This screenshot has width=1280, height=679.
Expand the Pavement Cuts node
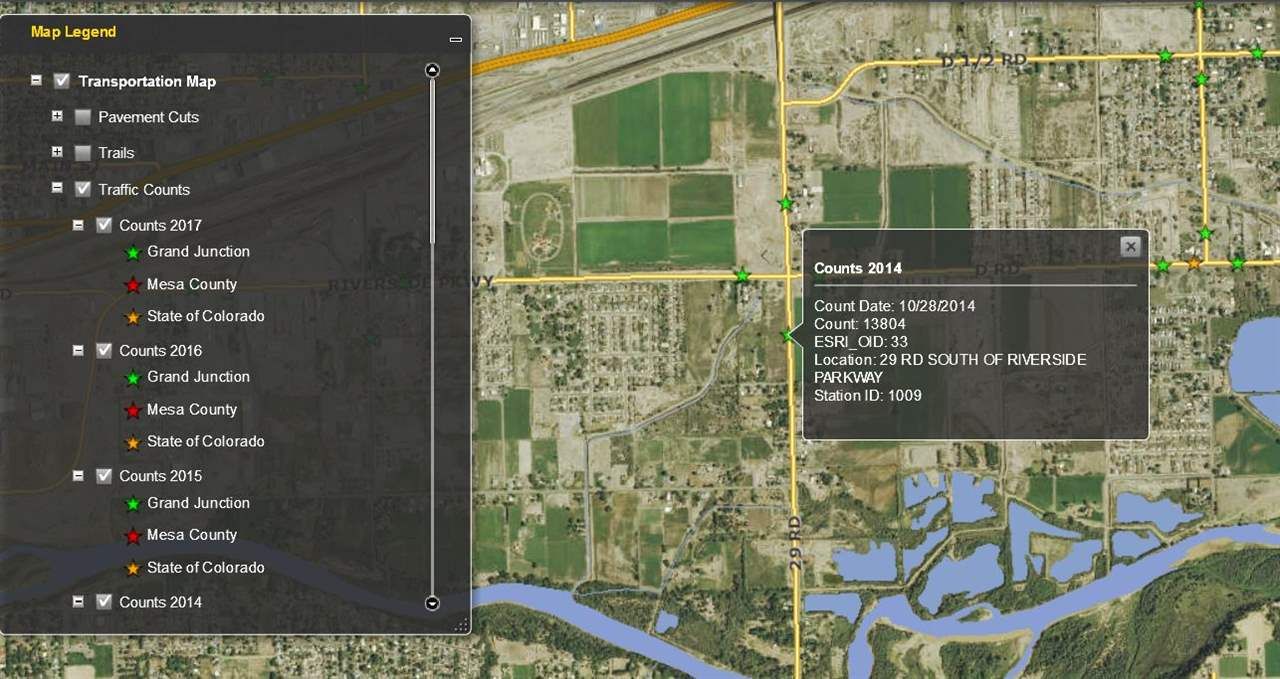pyautogui.click(x=57, y=116)
